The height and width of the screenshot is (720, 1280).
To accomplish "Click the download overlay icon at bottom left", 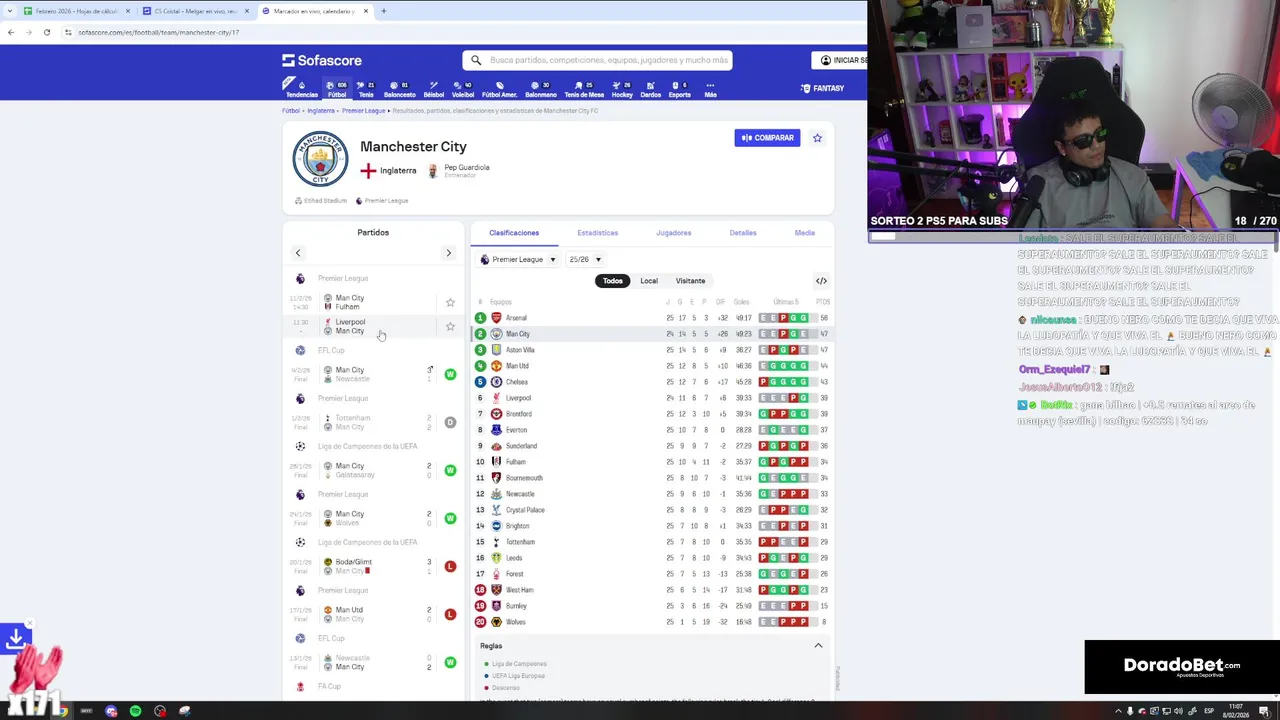I will tap(15, 638).
